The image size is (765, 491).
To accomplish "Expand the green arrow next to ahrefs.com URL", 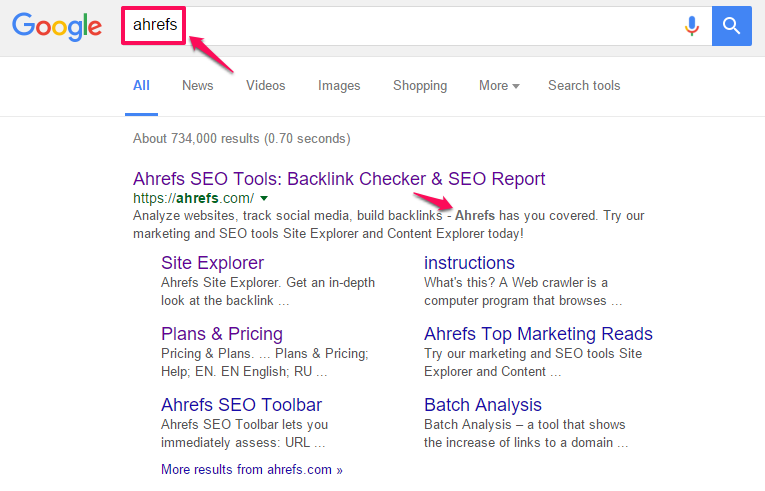I will pos(264,198).
